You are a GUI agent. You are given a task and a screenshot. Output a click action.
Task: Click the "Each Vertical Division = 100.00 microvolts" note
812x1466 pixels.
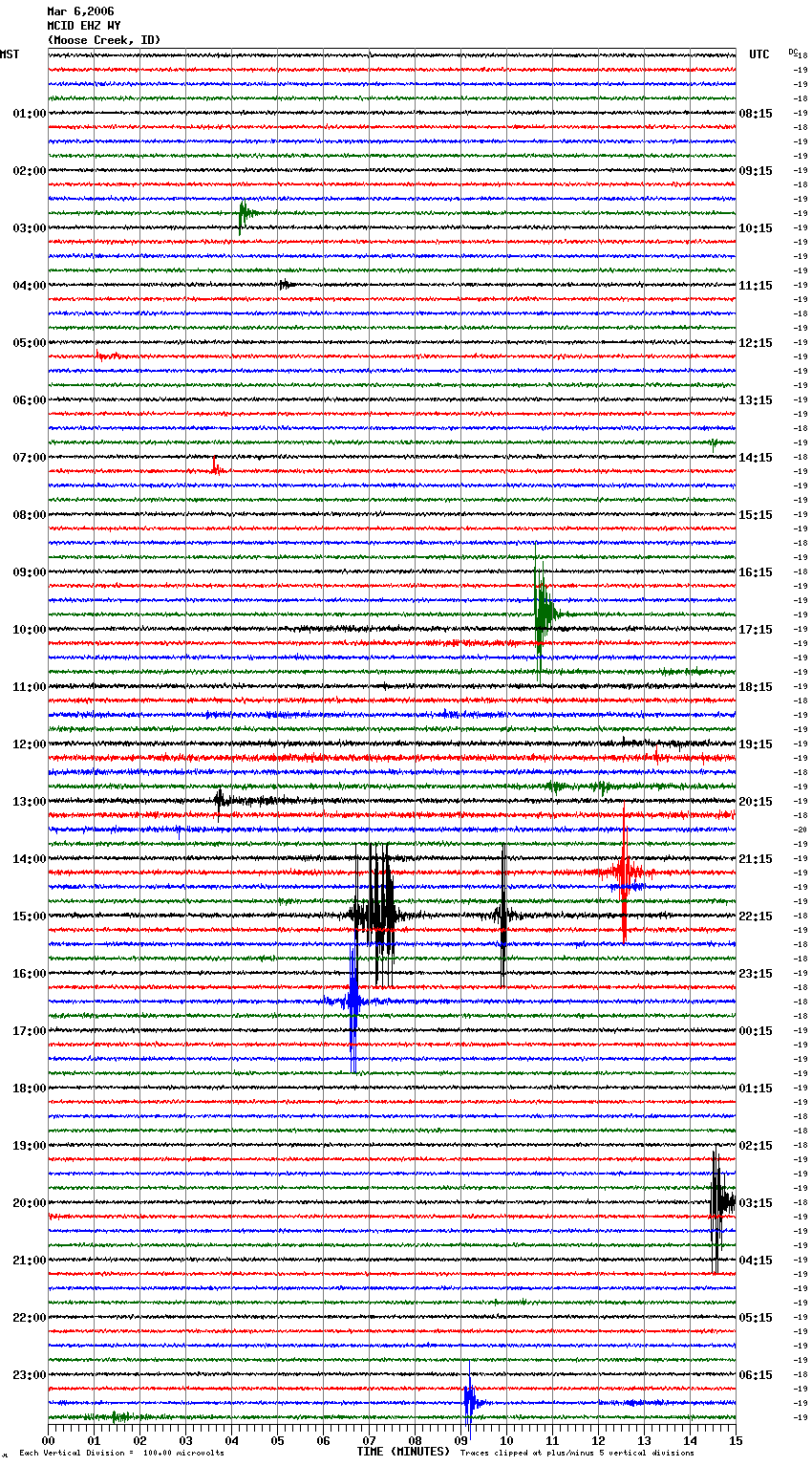(121, 1453)
